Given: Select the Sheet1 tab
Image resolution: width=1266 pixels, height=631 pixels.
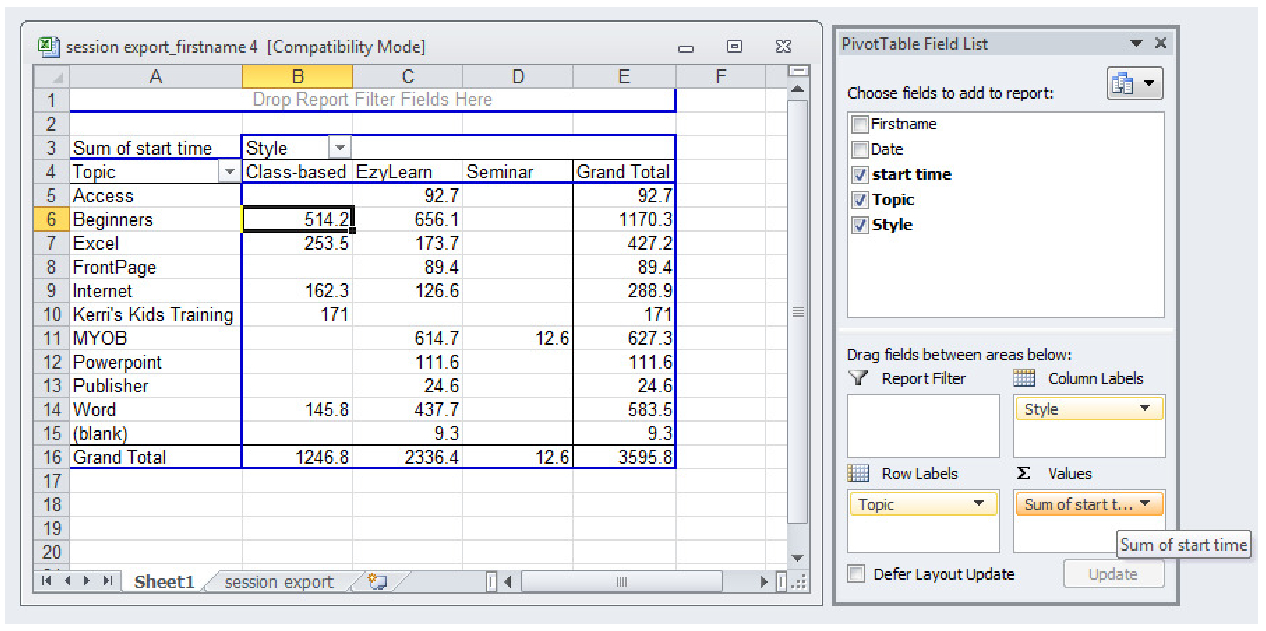Looking at the screenshot, I should coord(163,580).
